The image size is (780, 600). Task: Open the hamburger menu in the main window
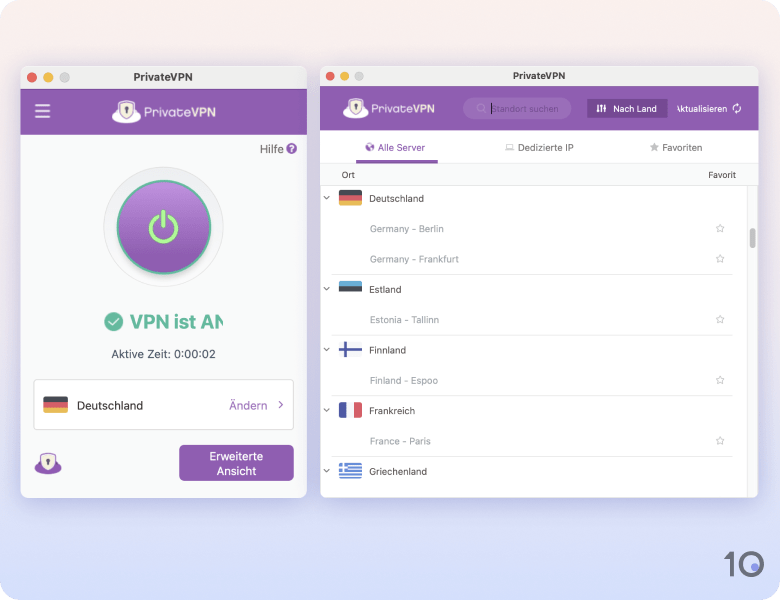pos(42,111)
